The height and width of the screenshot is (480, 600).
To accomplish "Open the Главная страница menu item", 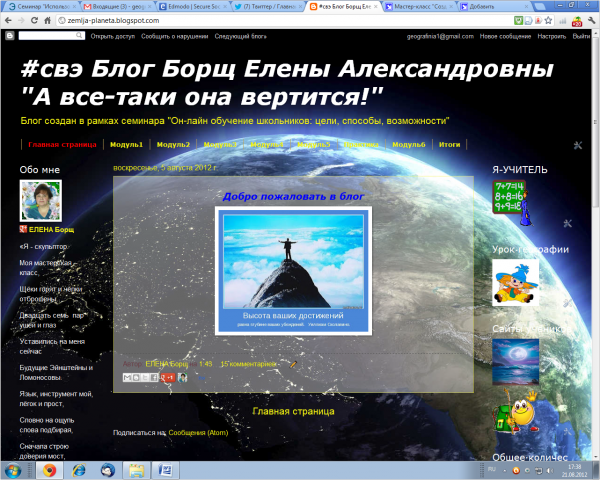I will pyautogui.click(x=62, y=144).
